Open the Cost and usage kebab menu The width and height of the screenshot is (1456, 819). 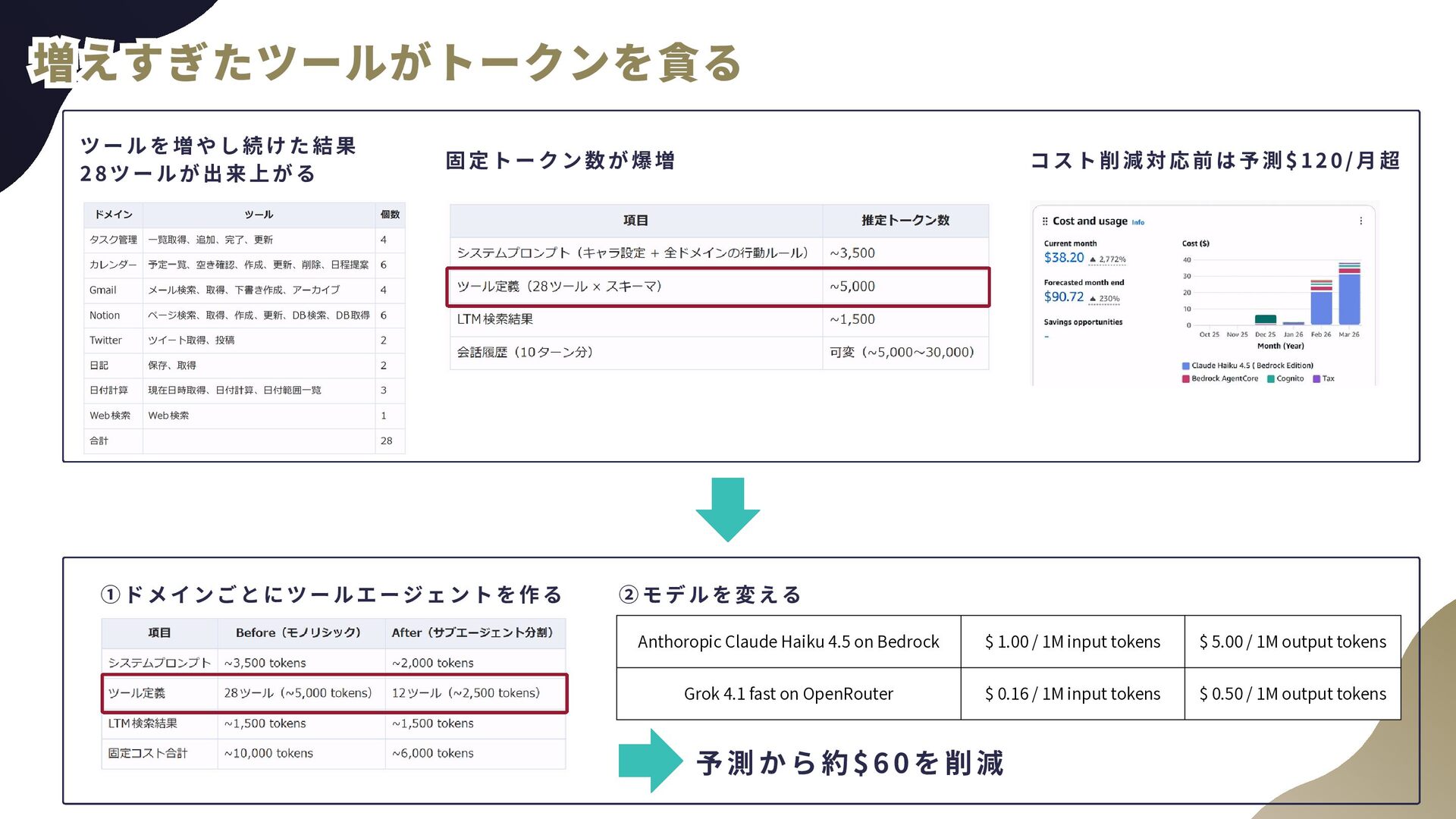click(1360, 221)
